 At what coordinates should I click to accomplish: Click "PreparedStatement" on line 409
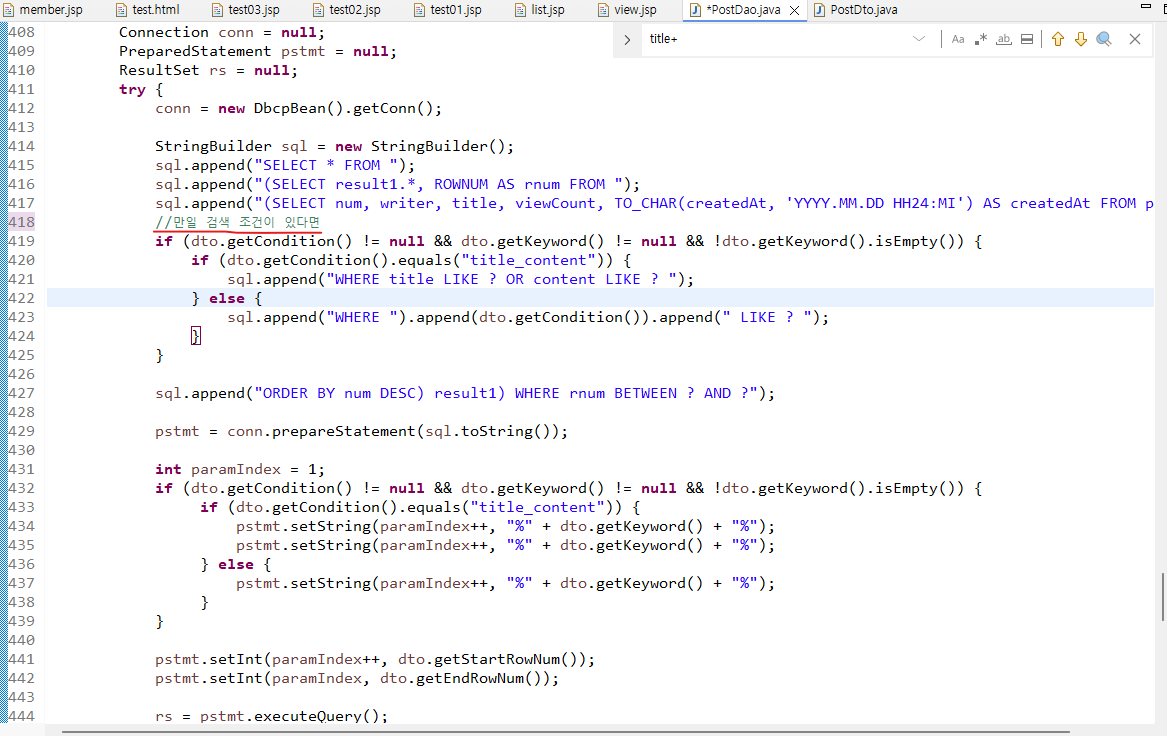click(195, 51)
